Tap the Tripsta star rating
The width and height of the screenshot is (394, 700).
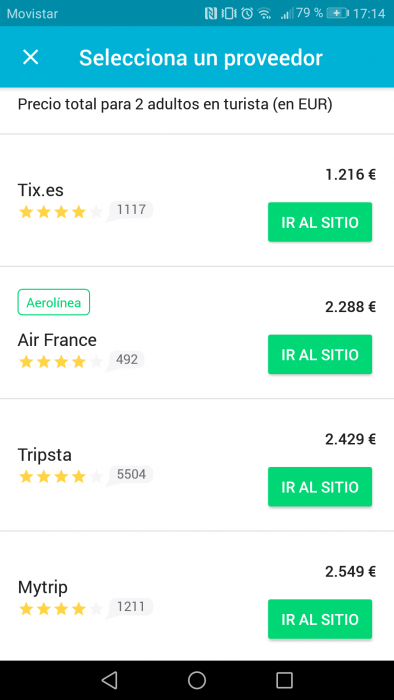coord(61,477)
